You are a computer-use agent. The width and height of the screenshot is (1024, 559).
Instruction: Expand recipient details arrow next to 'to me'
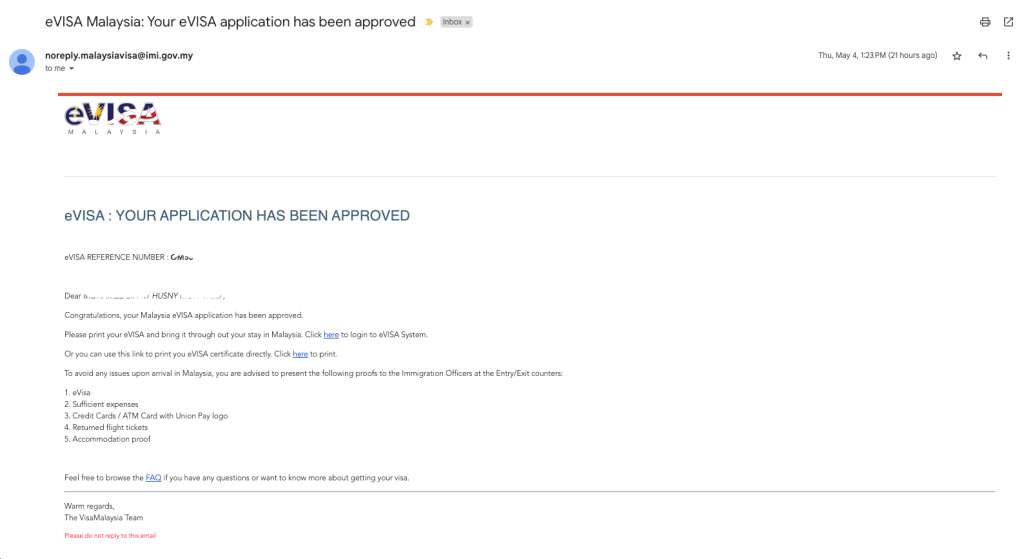(72, 69)
